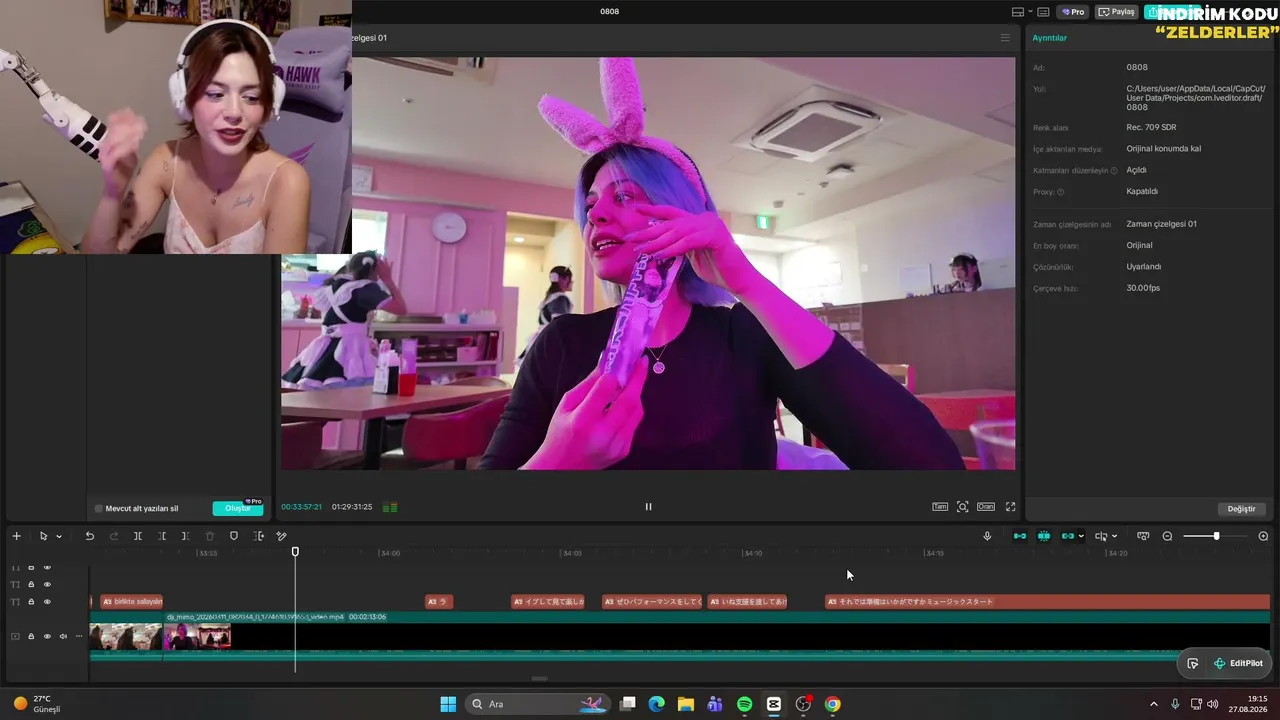1280x720 pixels.
Task: Click the microphone voice-over record icon
Action: [x=987, y=536]
